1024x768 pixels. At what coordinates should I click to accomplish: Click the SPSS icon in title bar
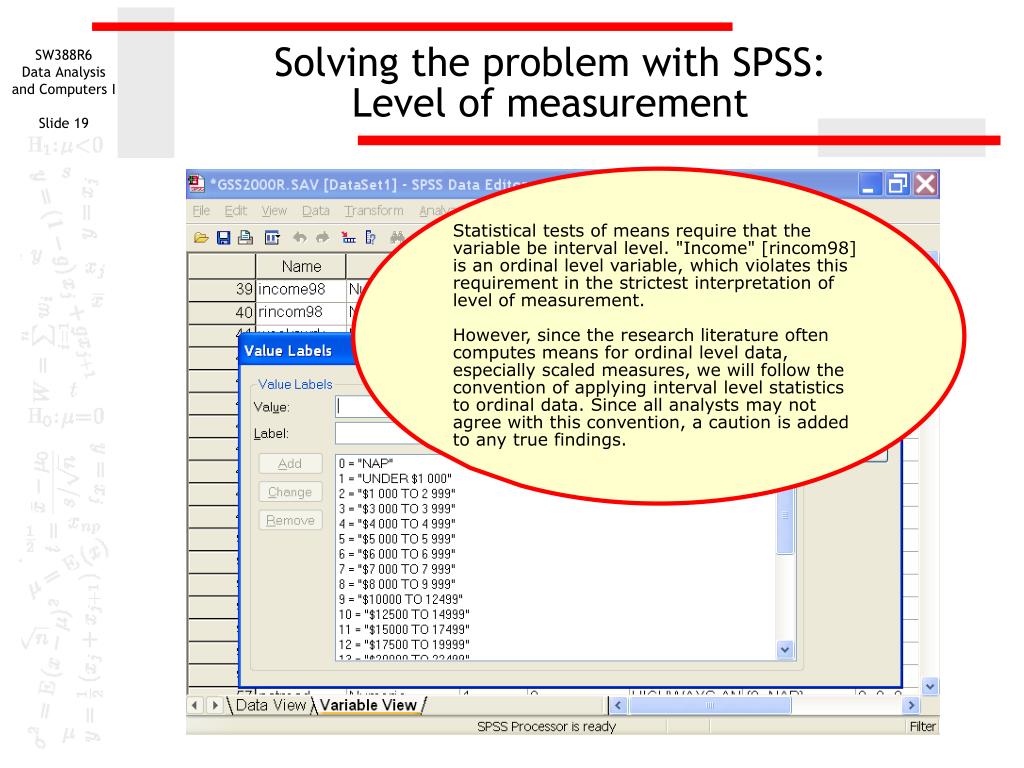[197, 184]
